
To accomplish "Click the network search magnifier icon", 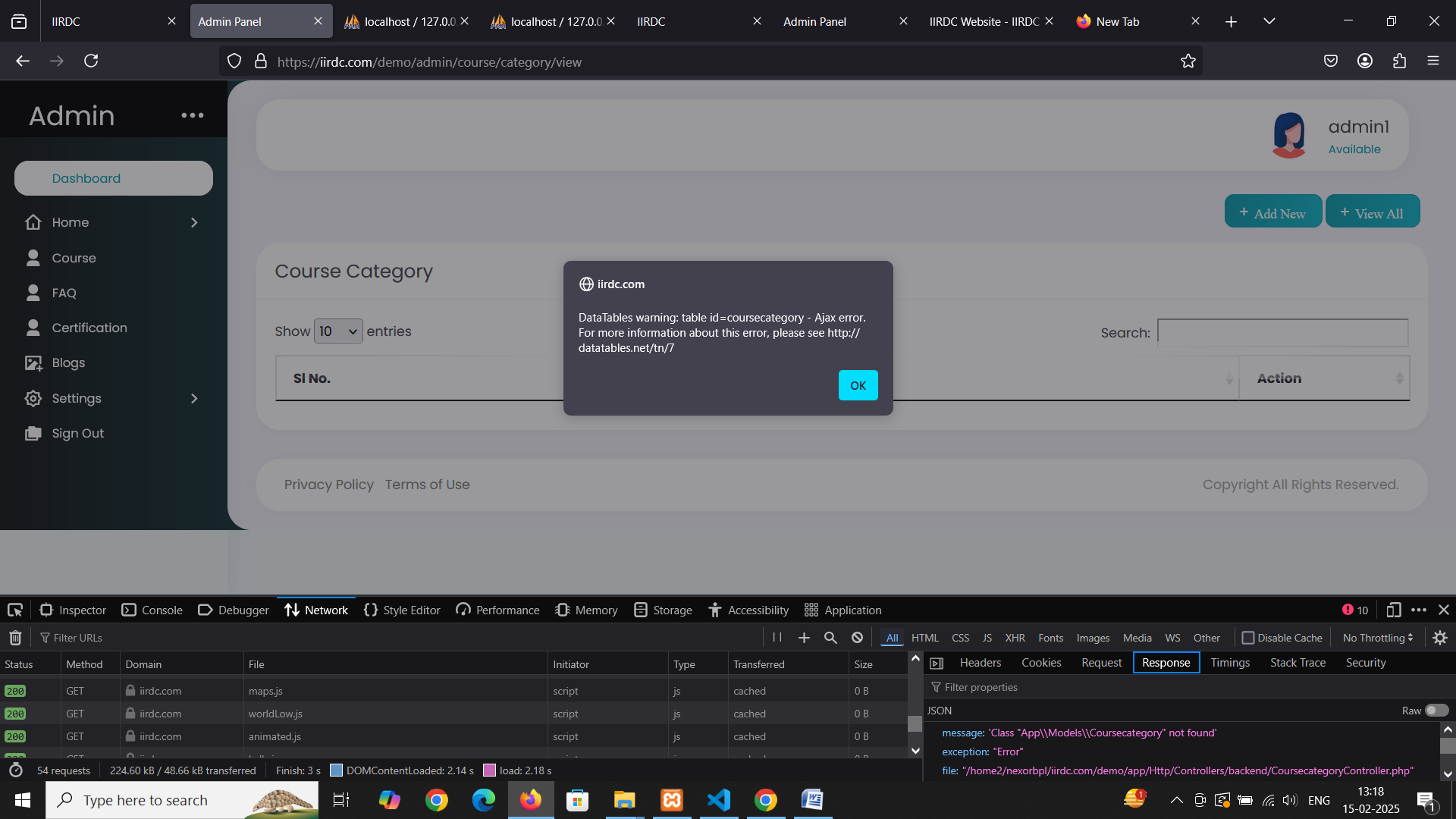I will coord(830,638).
